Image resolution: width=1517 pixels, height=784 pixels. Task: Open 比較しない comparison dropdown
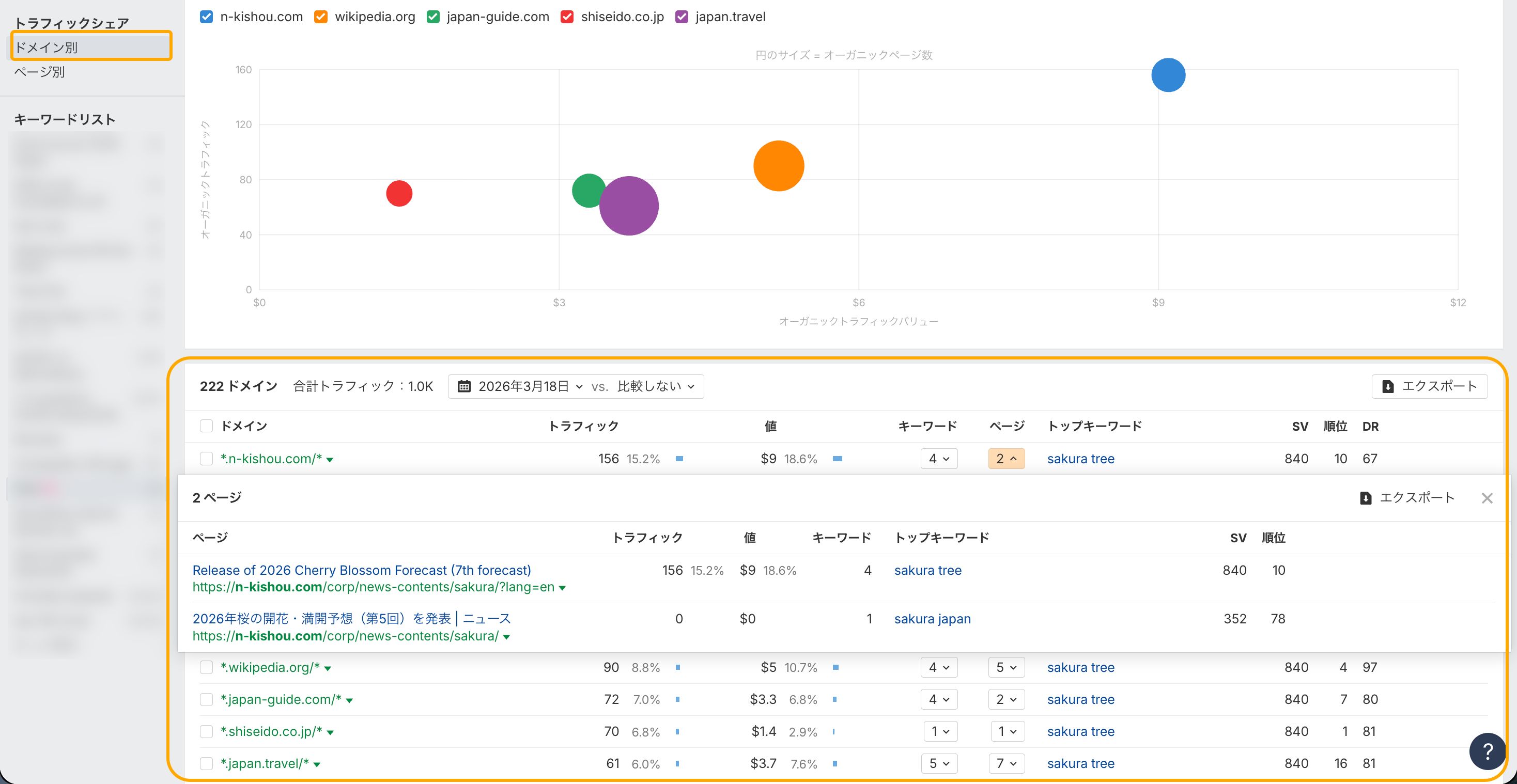(655, 386)
